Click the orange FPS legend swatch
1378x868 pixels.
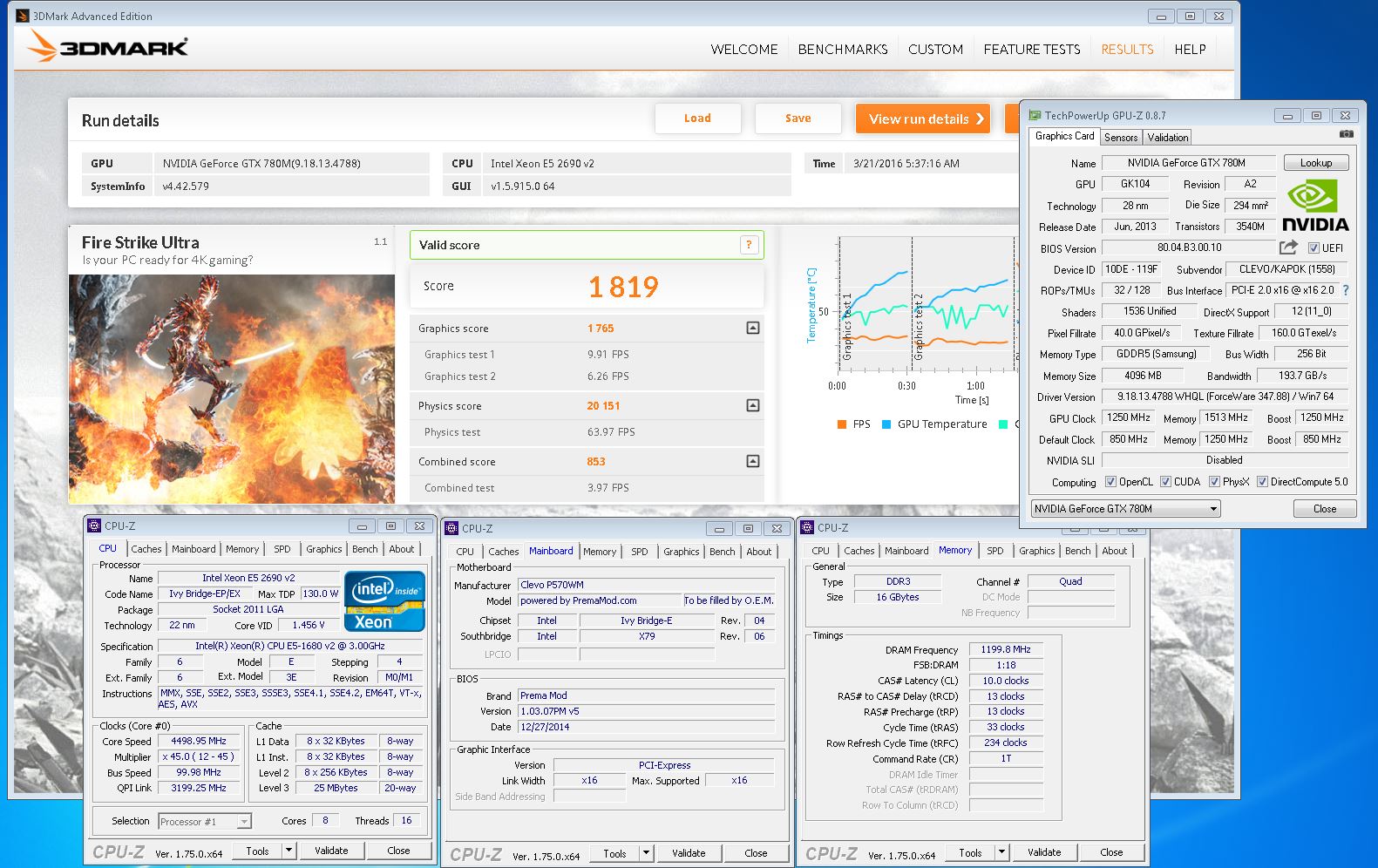(841, 424)
